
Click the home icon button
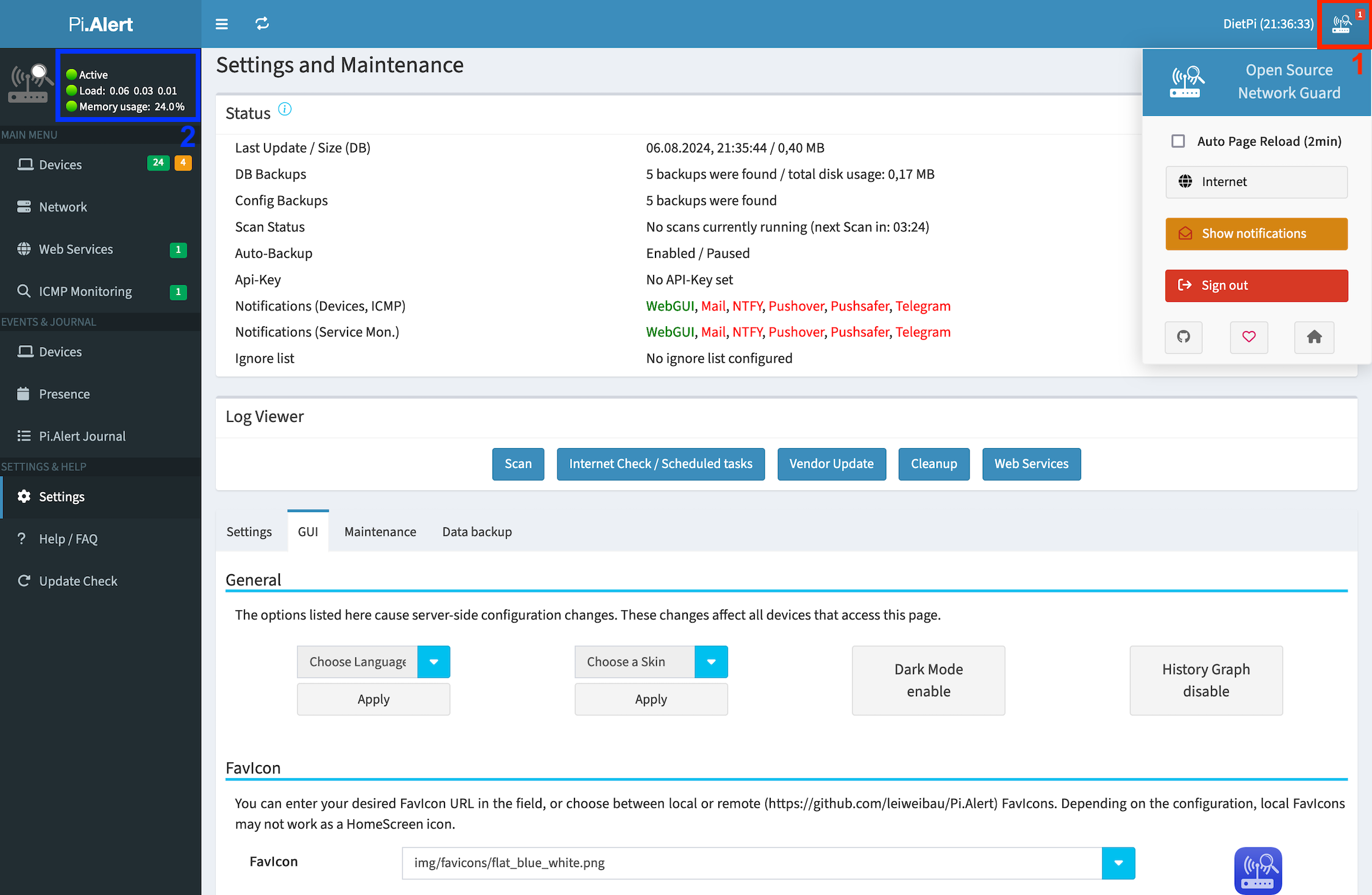[x=1314, y=337]
